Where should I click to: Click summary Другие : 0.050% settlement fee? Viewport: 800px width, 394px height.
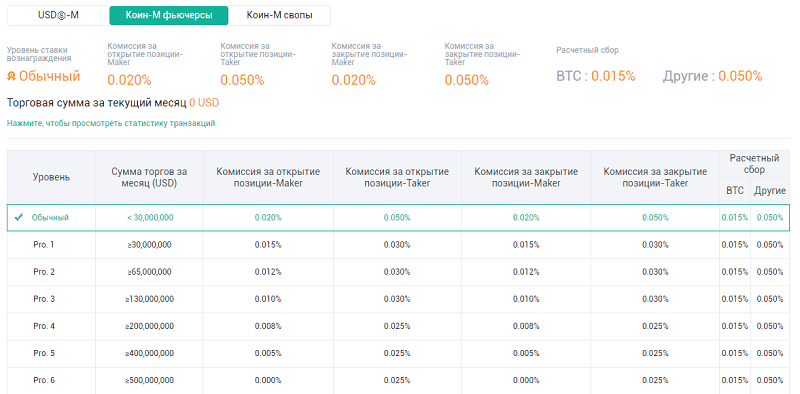coord(712,77)
